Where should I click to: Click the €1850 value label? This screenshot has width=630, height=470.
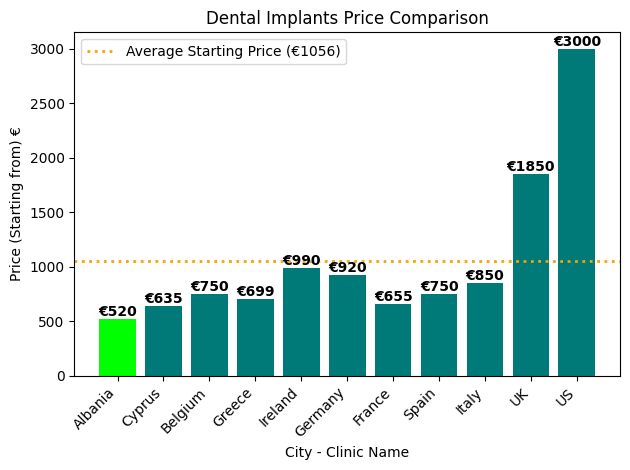530,167
